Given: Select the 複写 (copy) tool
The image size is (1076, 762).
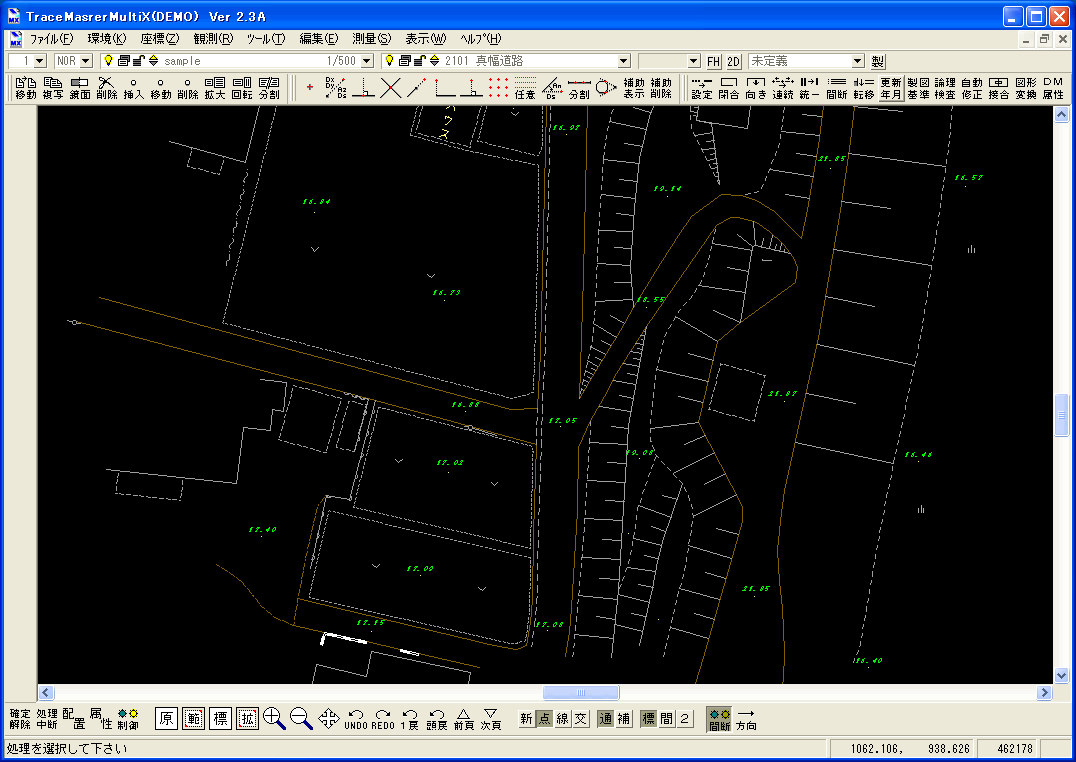Looking at the screenshot, I should (x=53, y=89).
